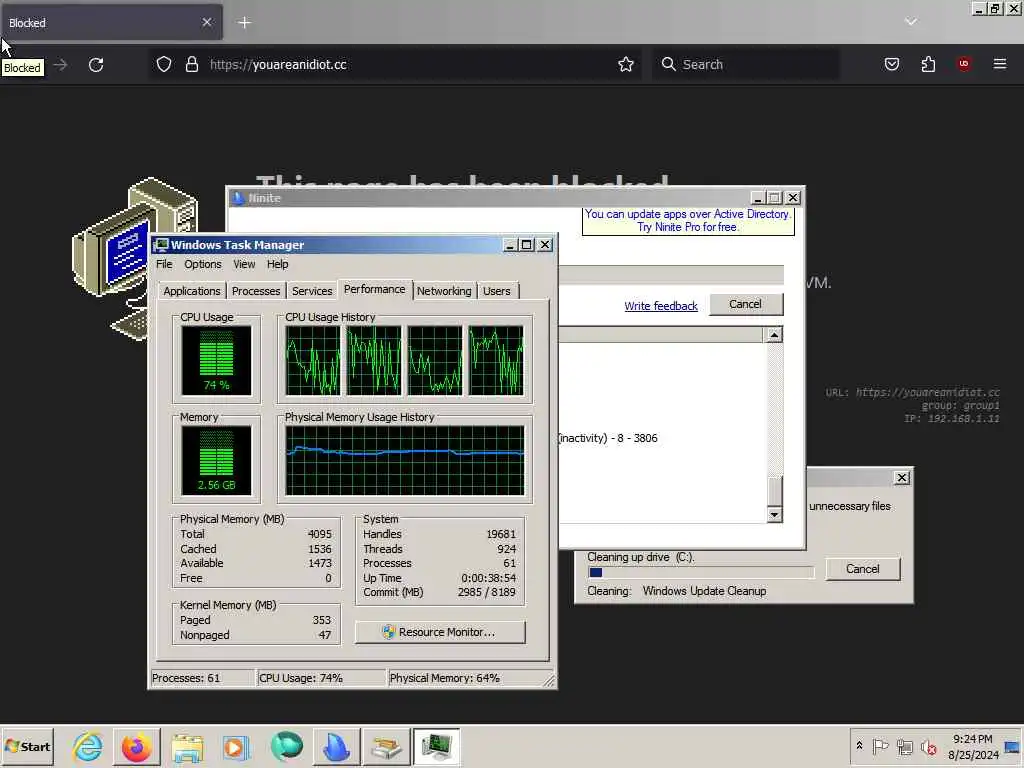
Task: Open the Firefox hamburger application menu
Action: pyautogui.click(x=999, y=64)
